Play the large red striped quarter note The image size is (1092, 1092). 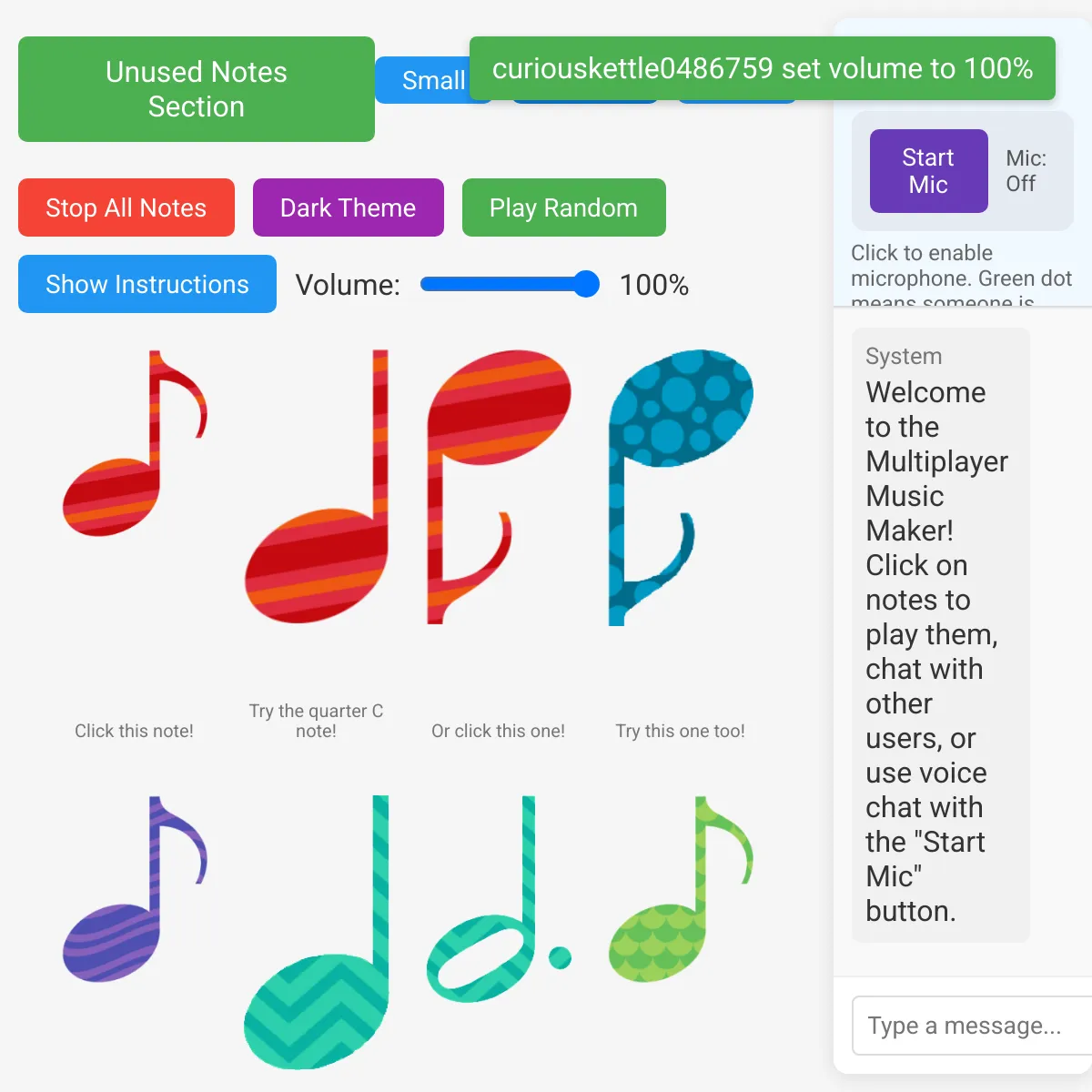coord(314,564)
